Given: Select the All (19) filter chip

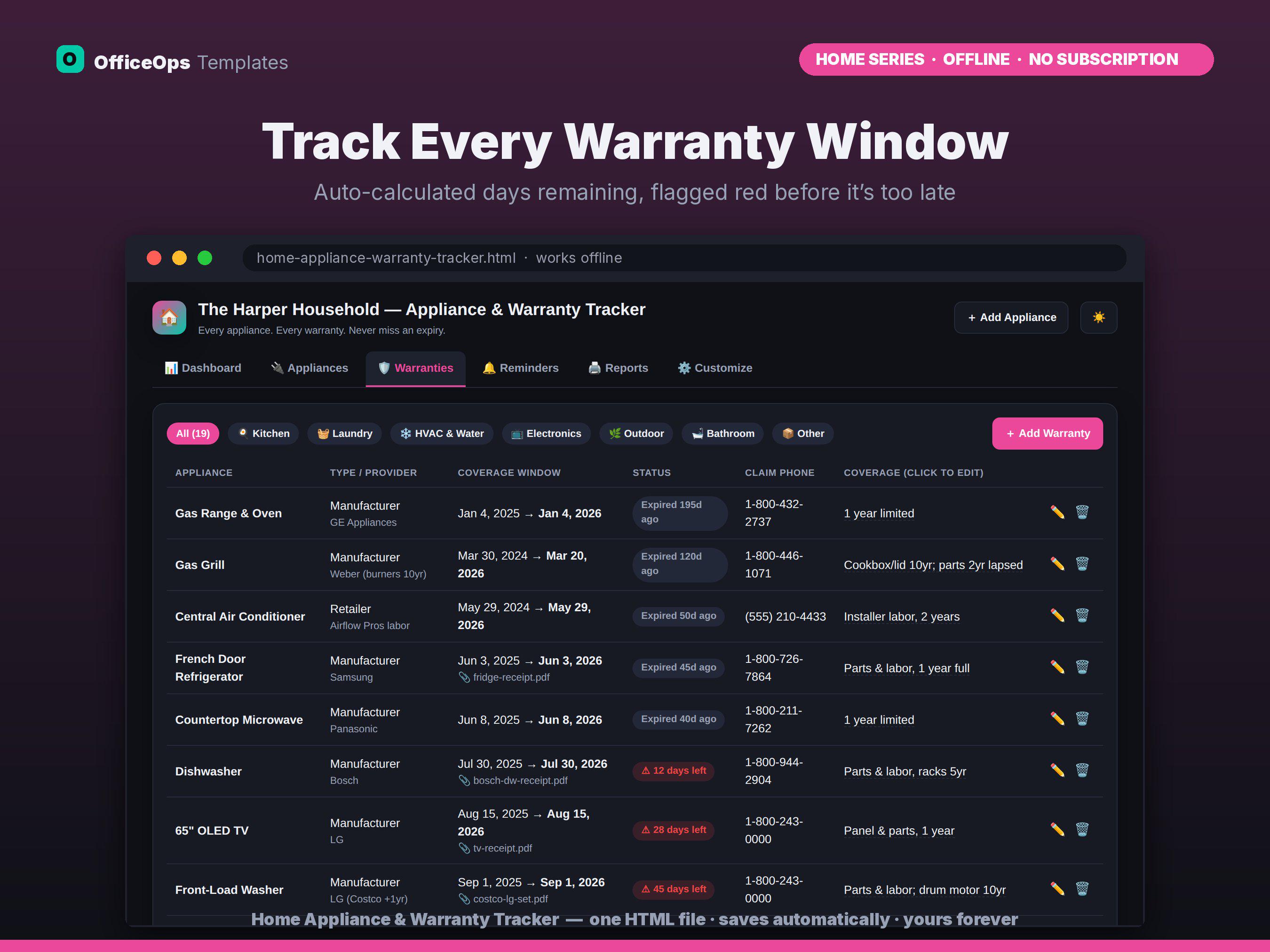Looking at the screenshot, I should point(193,433).
